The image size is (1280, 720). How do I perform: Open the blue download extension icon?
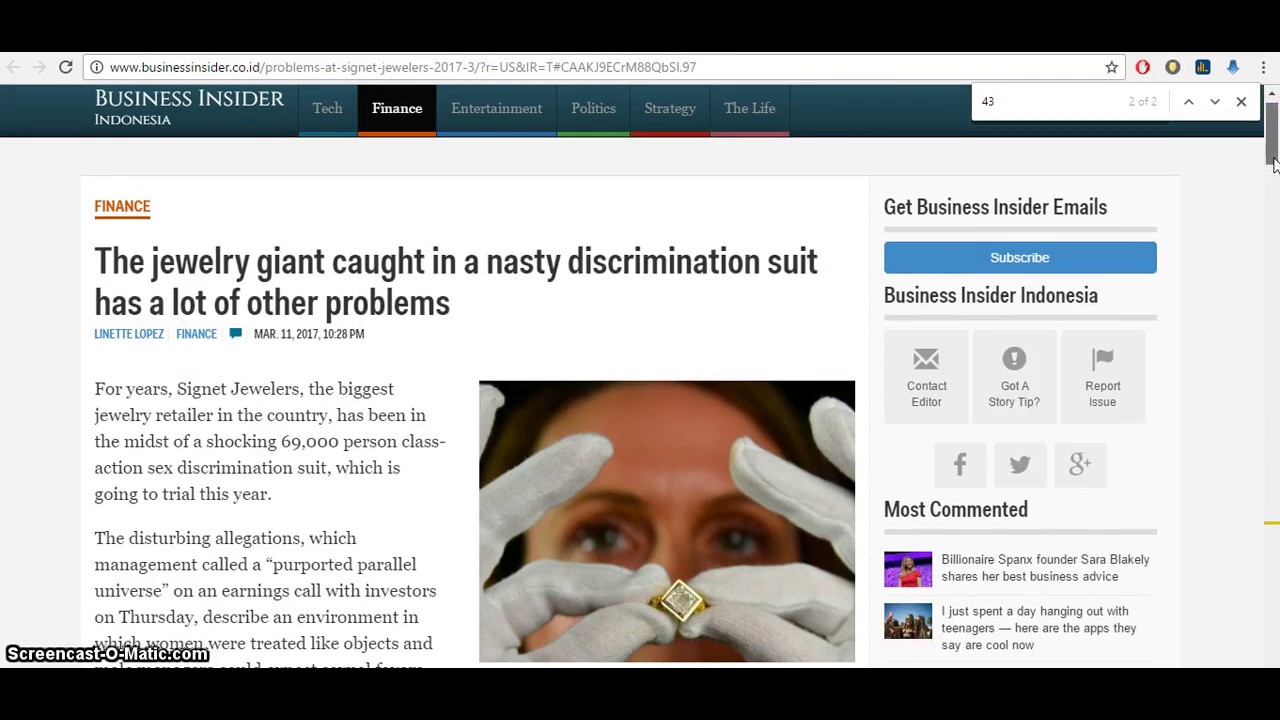pyautogui.click(x=1232, y=67)
